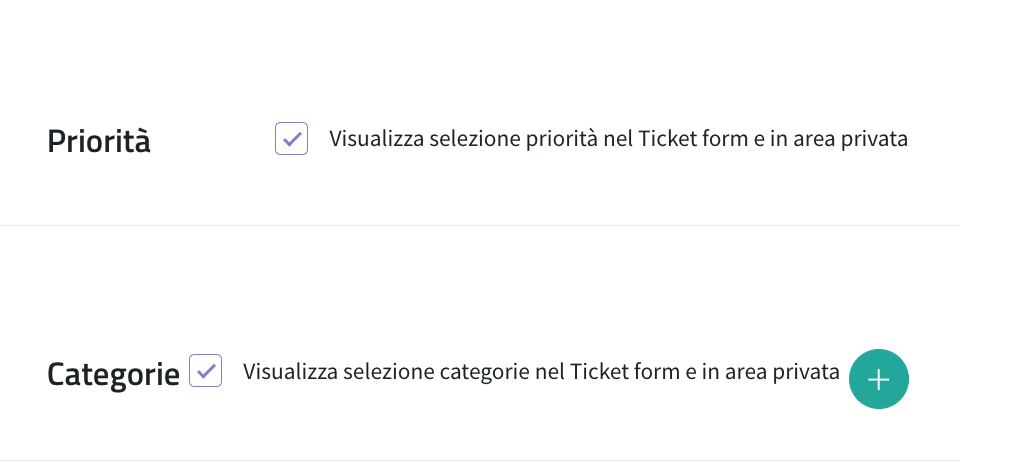The width and height of the screenshot is (1019, 463).
Task: Uncheck the Priorità visibility checkbox
Action: (x=291, y=139)
